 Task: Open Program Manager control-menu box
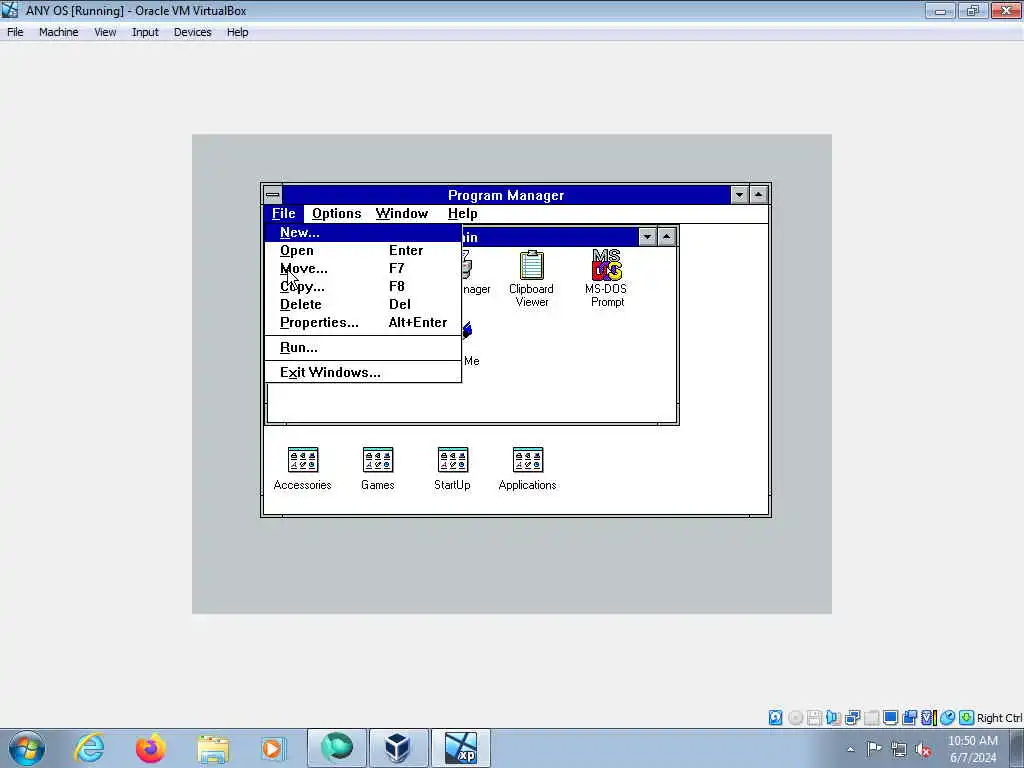click(273, 195)
